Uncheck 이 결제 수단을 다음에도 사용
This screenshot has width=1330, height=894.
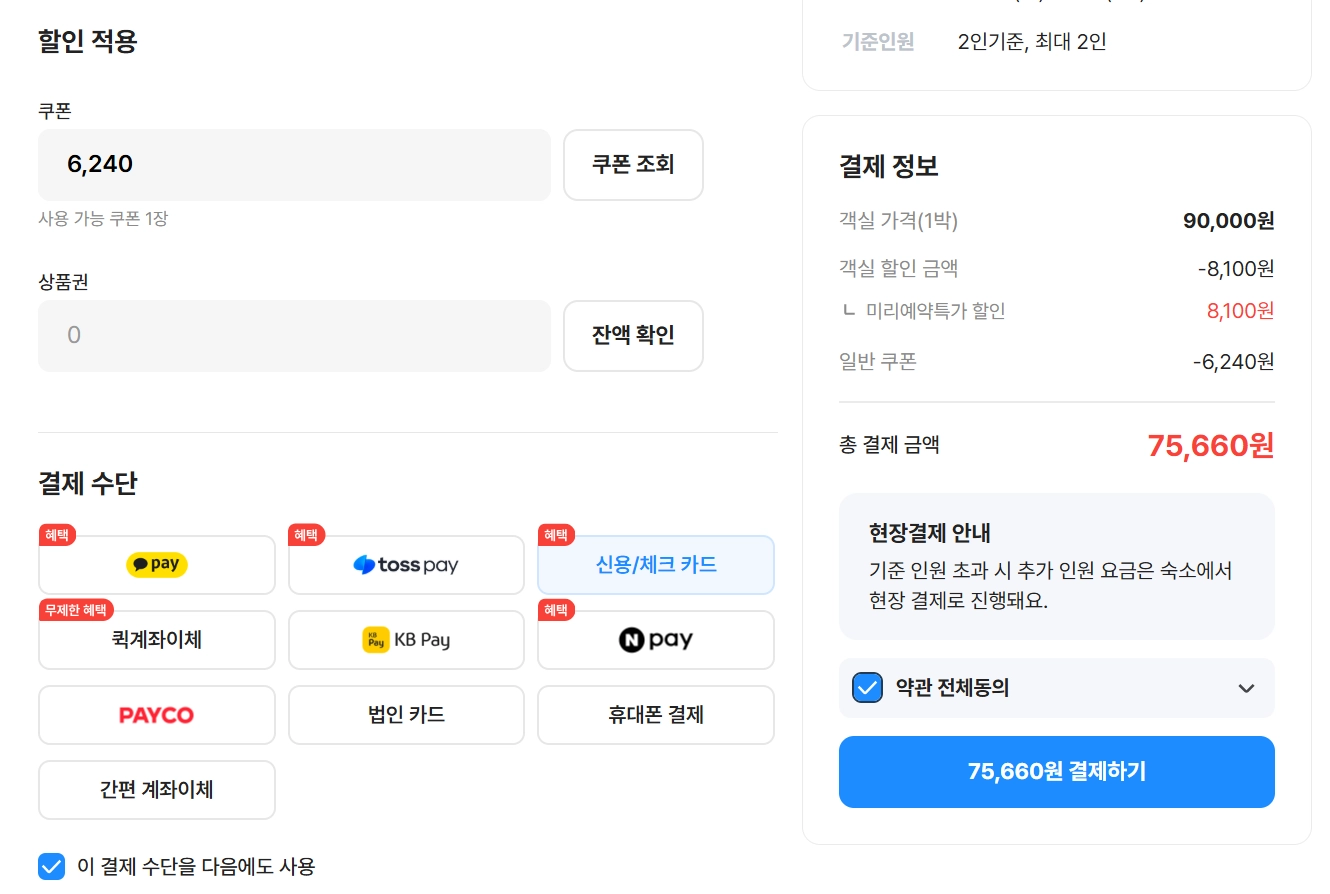pyautogui.click(x=51, y=866)
